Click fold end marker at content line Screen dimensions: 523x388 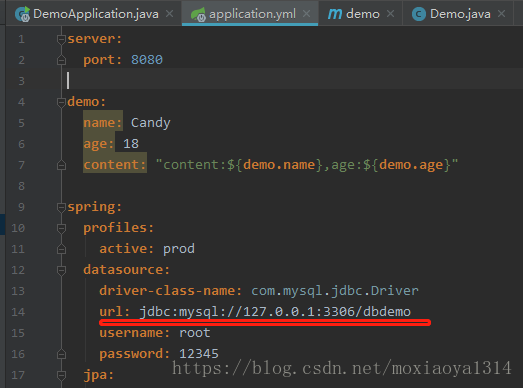tap(61, 165)
